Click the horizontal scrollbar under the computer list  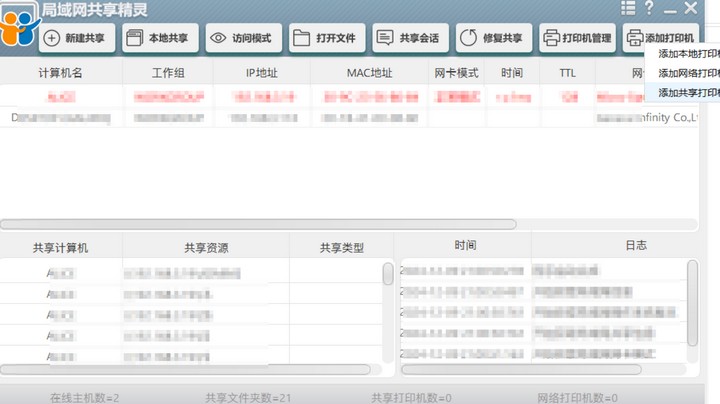[x=258, y=224]
